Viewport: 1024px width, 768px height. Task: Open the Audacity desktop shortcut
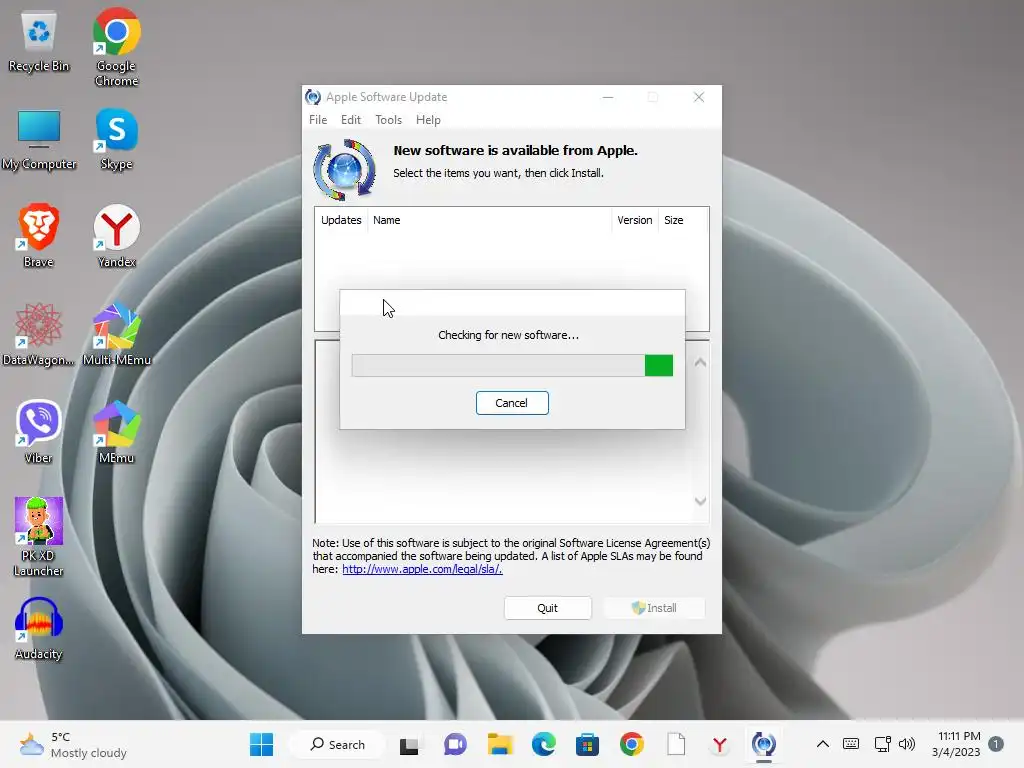[x=39, y=629]
